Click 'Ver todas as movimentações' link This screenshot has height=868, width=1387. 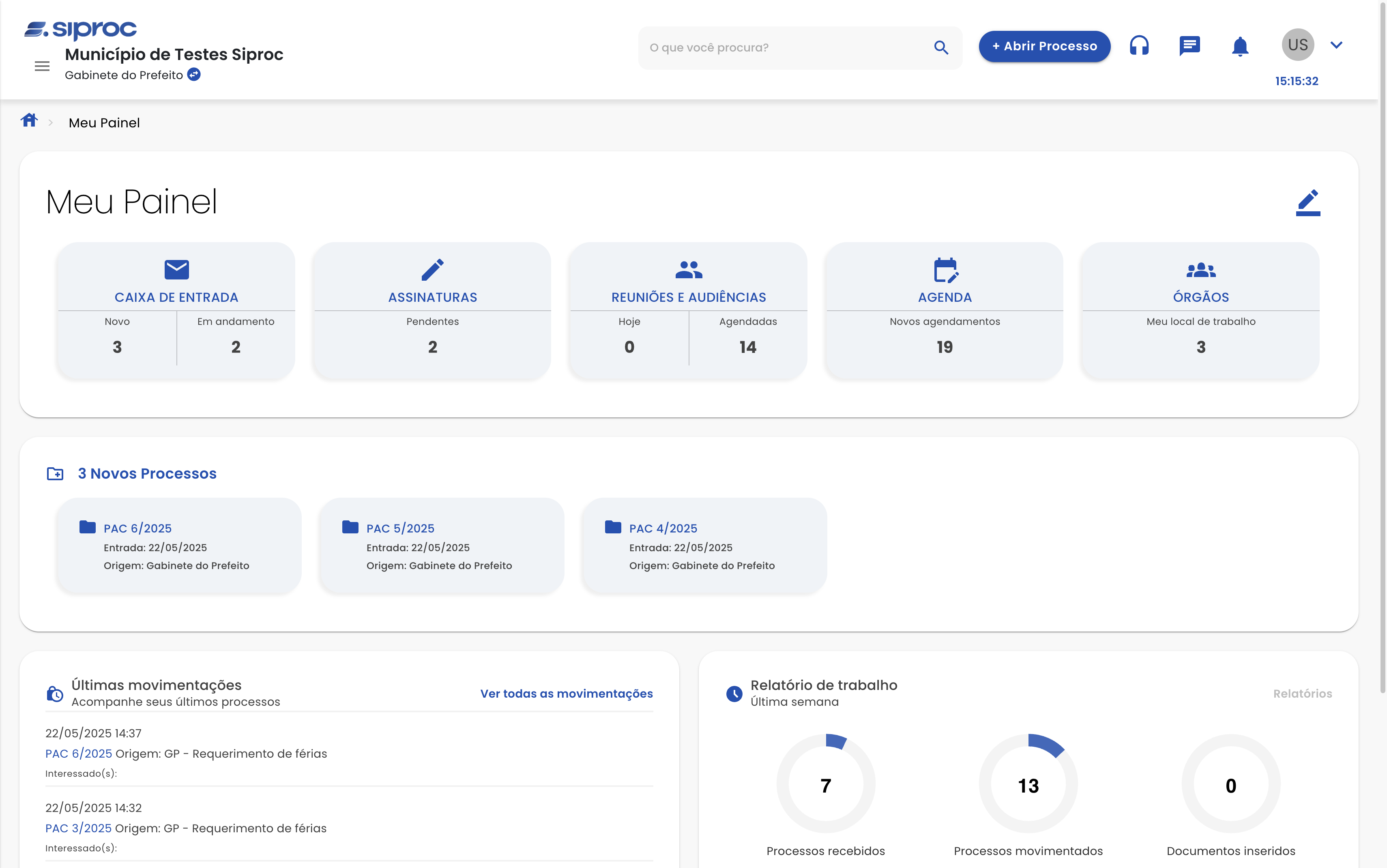pyautogui.click(x=567, y=694)
